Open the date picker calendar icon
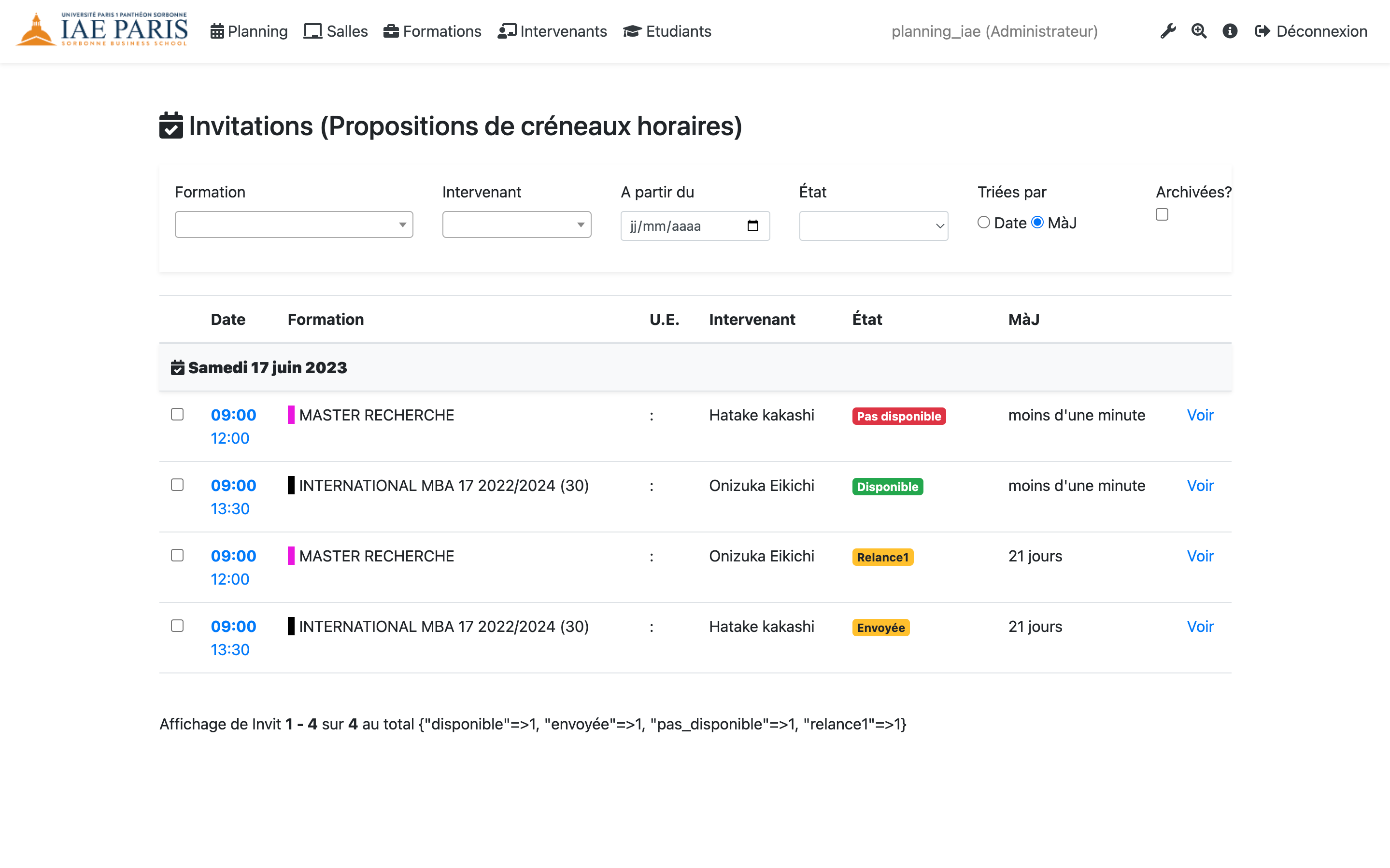 (752, 225)
